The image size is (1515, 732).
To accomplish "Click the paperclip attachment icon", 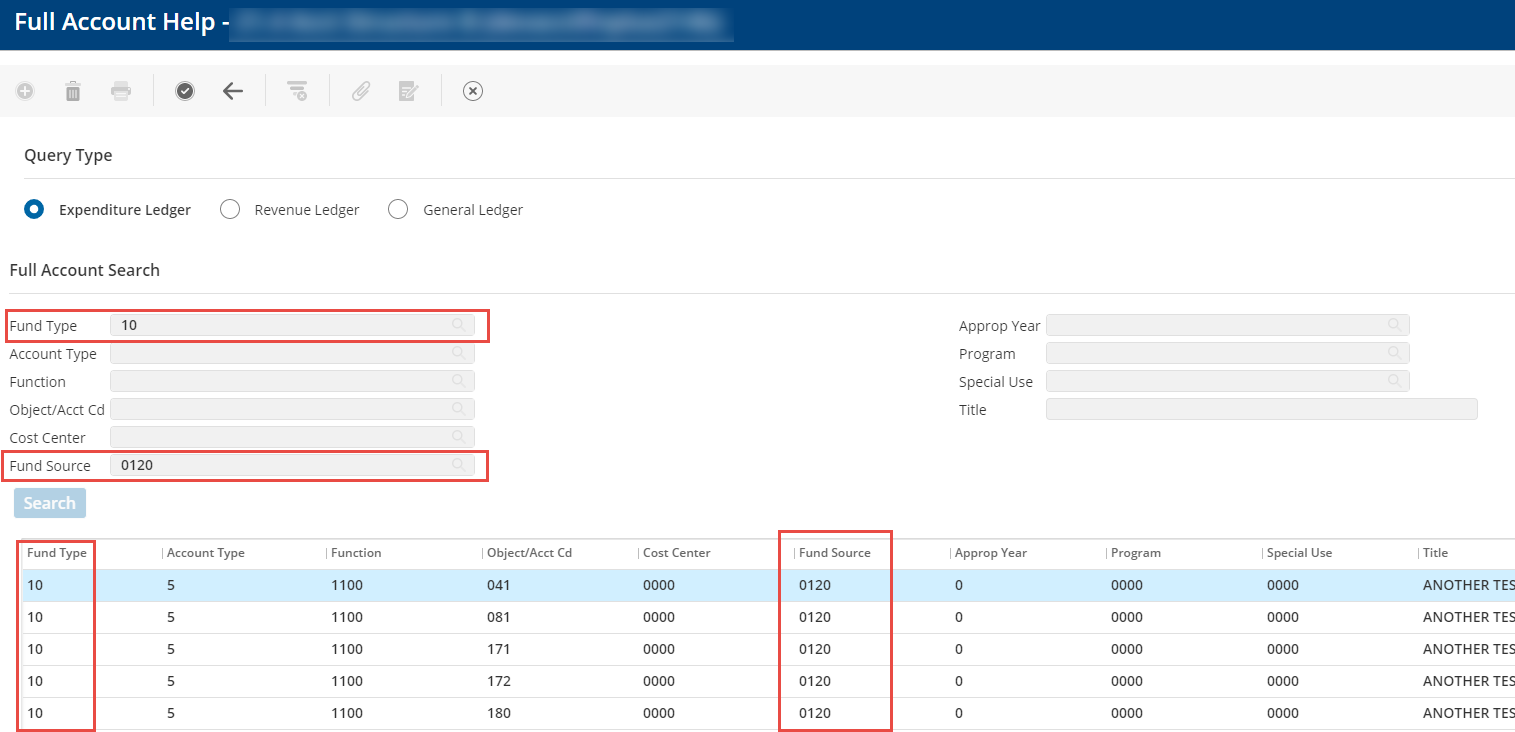I will pyautogui.click(x=361, y=91).
